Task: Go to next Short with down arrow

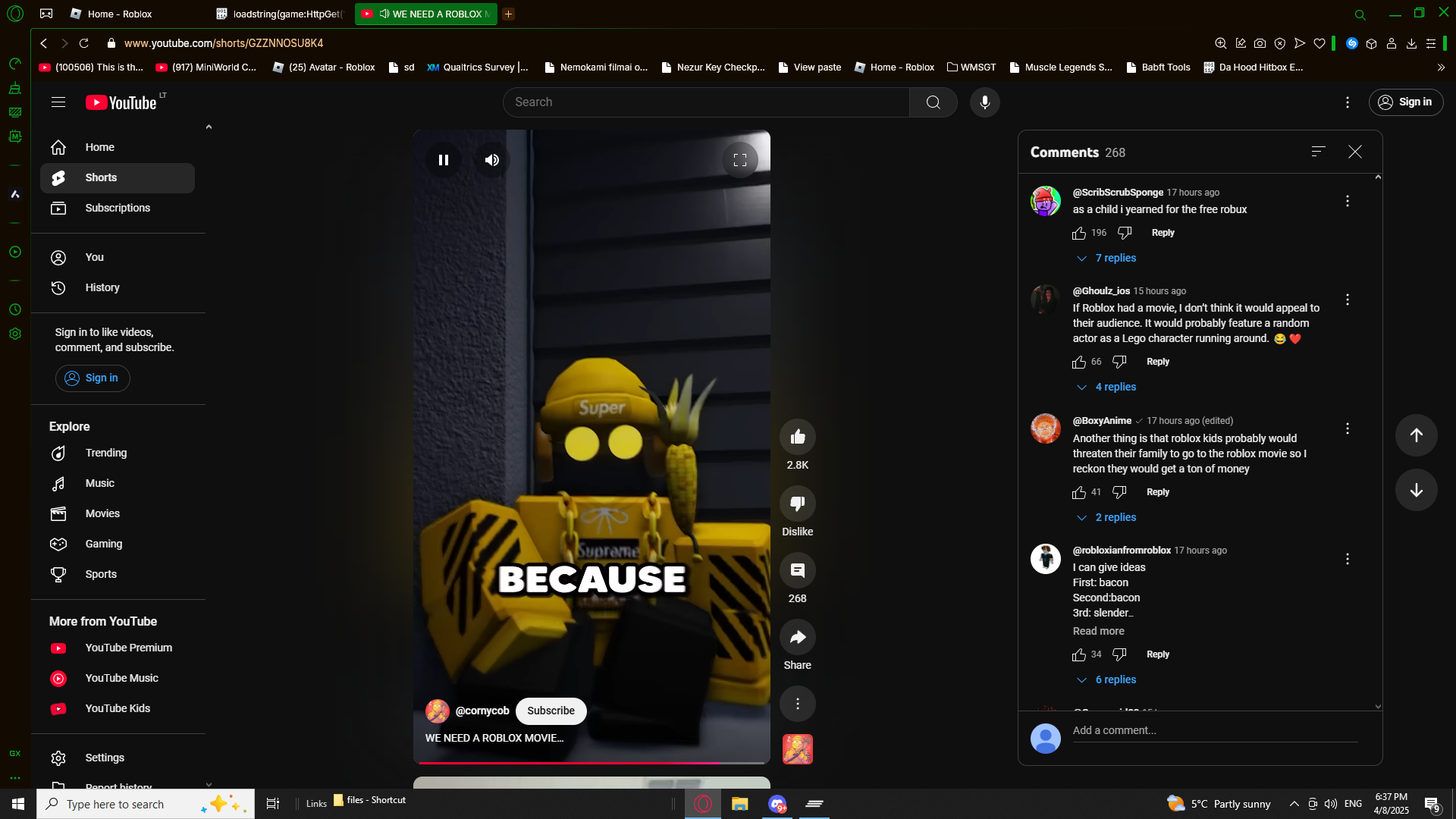Action: click(1416, 490)
